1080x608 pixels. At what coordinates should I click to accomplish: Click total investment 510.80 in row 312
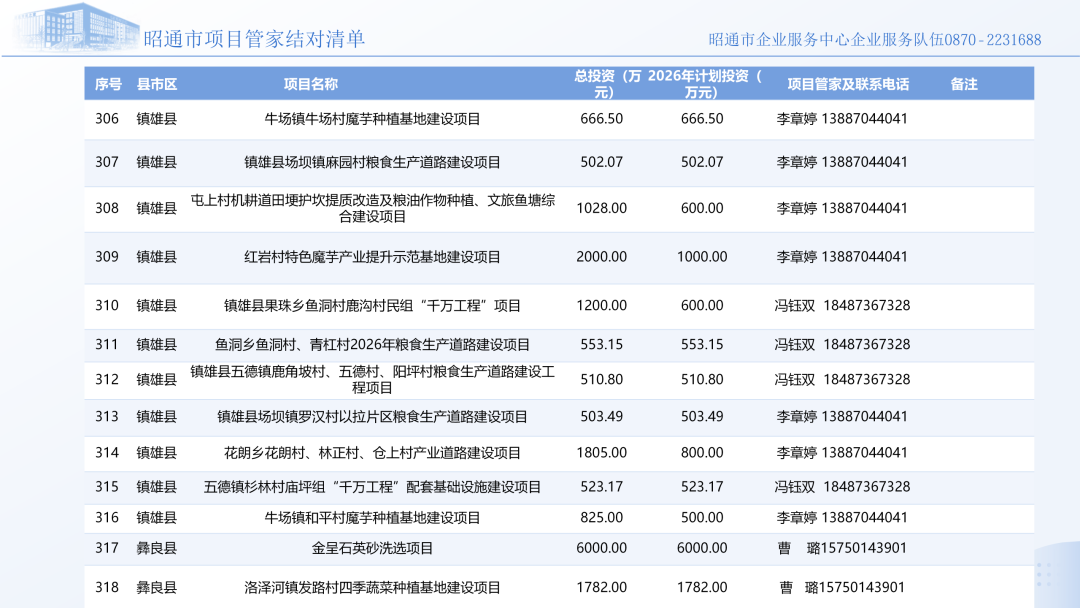tap(601, 379)
